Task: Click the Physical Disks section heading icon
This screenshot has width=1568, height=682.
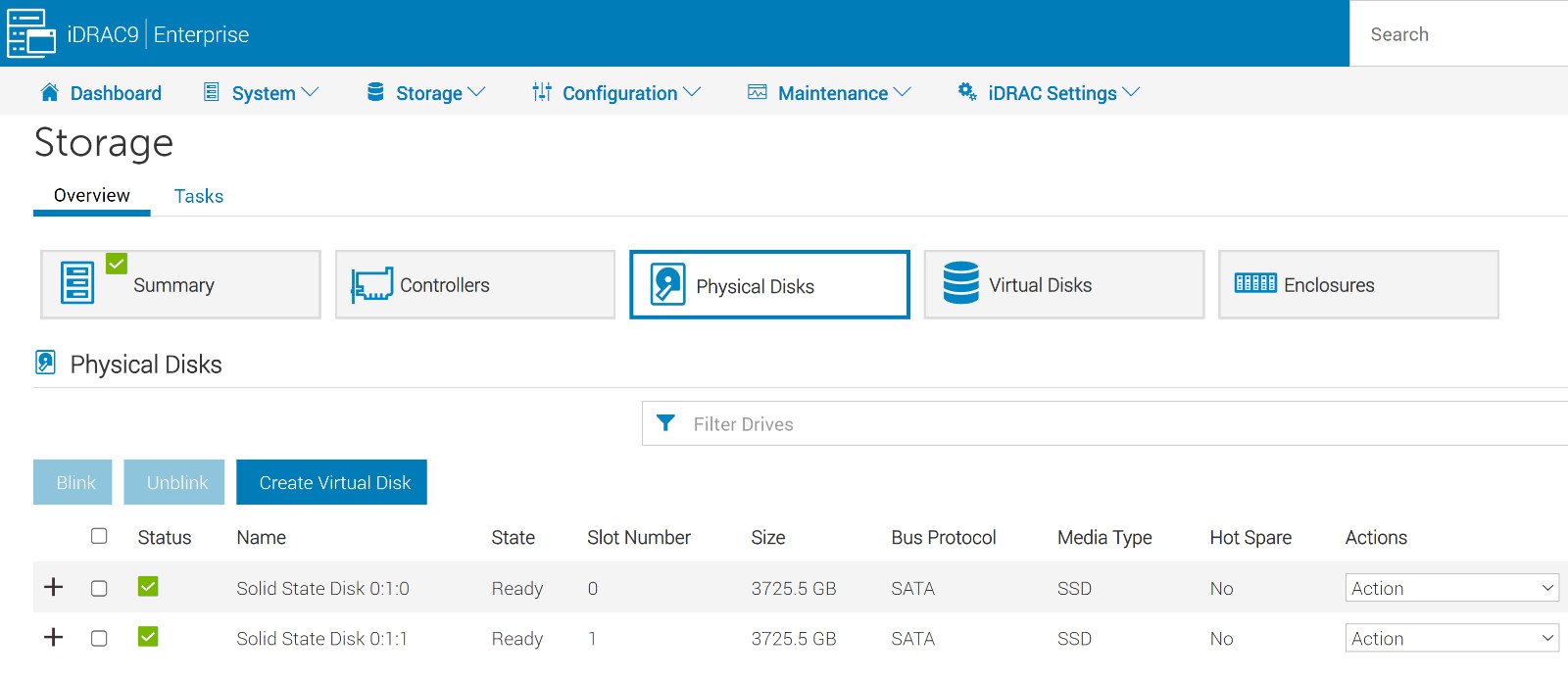Action: (x=45, y=363)
